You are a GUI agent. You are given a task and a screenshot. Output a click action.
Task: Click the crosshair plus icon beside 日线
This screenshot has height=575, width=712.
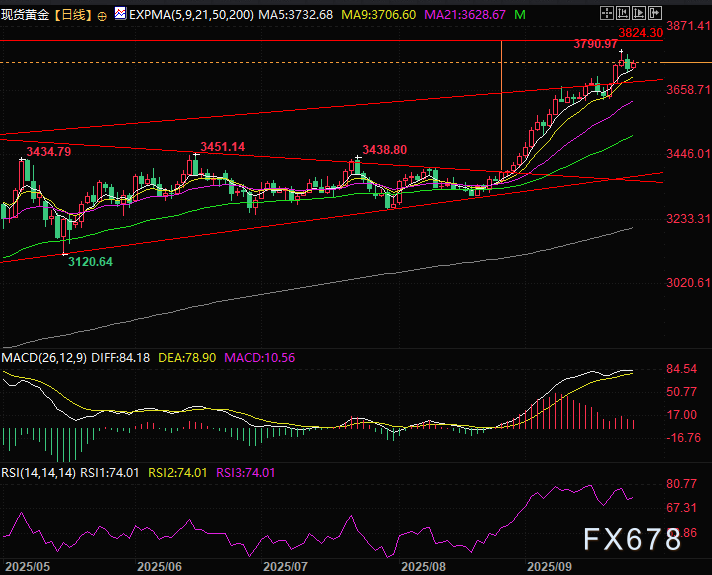click(103, 17)
